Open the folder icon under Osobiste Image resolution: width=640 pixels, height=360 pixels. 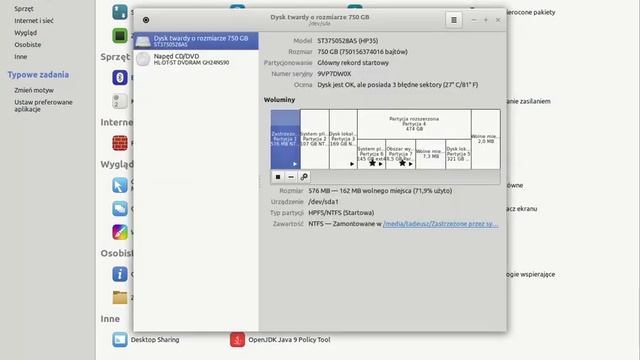click(120, 298)
